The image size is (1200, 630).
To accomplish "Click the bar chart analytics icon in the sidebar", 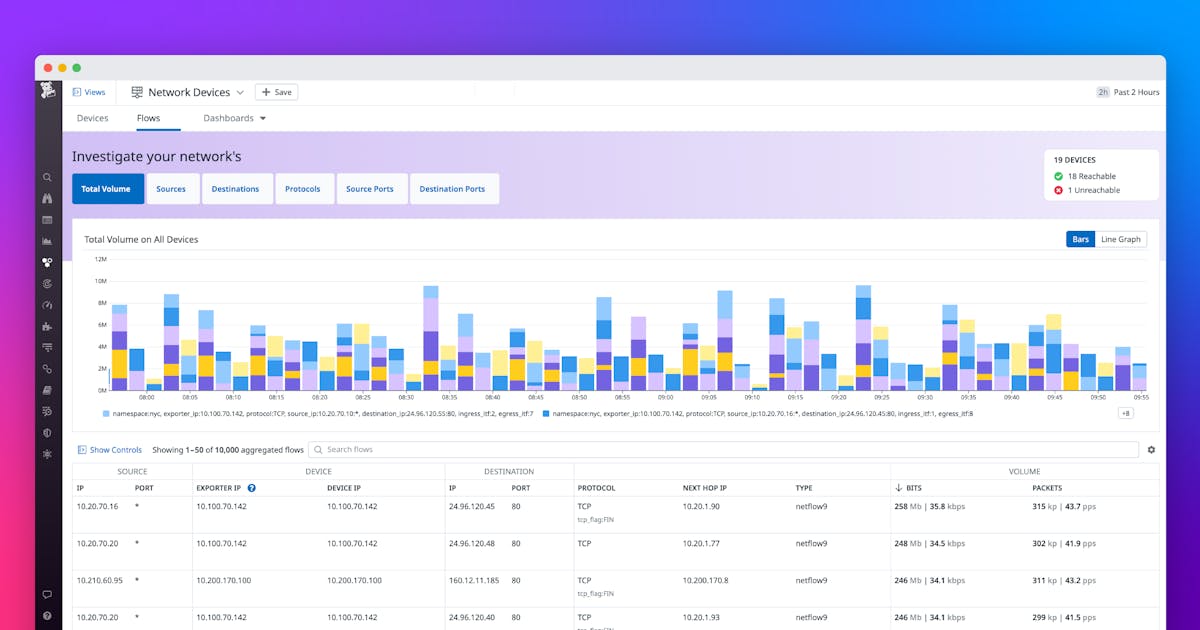I will [x=47, y=241].
